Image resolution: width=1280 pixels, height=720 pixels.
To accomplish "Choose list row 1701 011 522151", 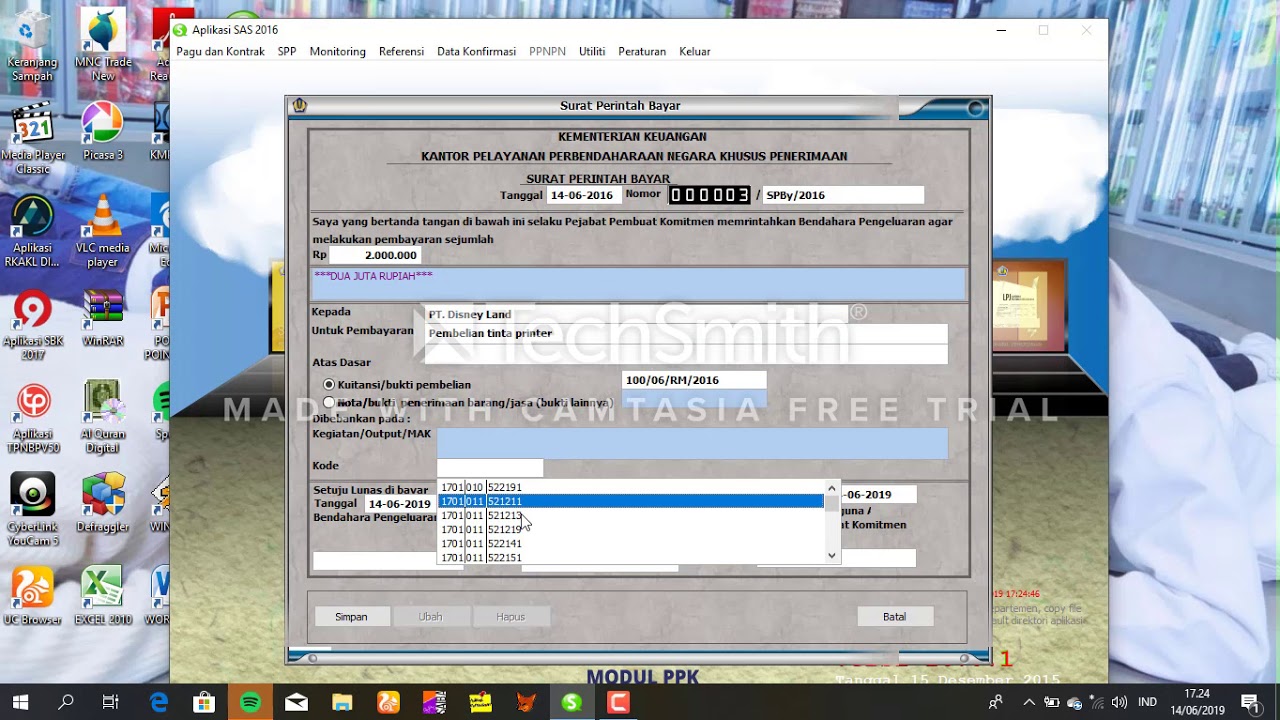I will click(x=631, y=557).
